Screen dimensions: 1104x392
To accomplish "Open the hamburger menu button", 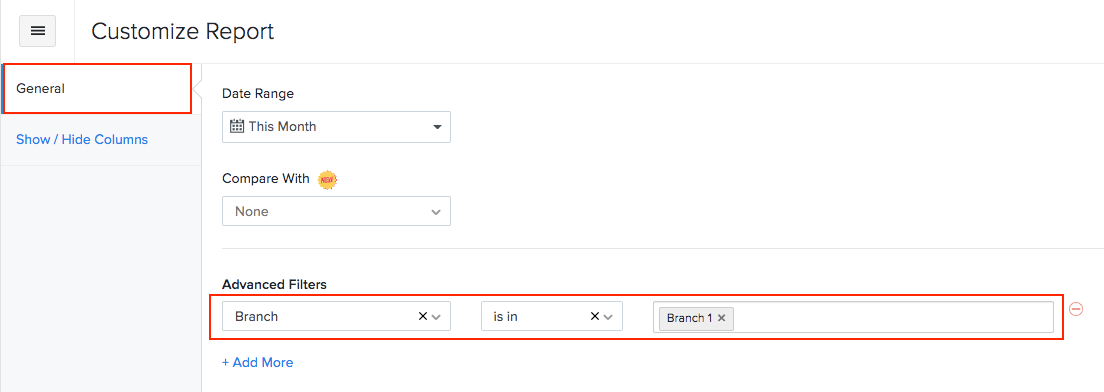I will (x=37, y=31).
